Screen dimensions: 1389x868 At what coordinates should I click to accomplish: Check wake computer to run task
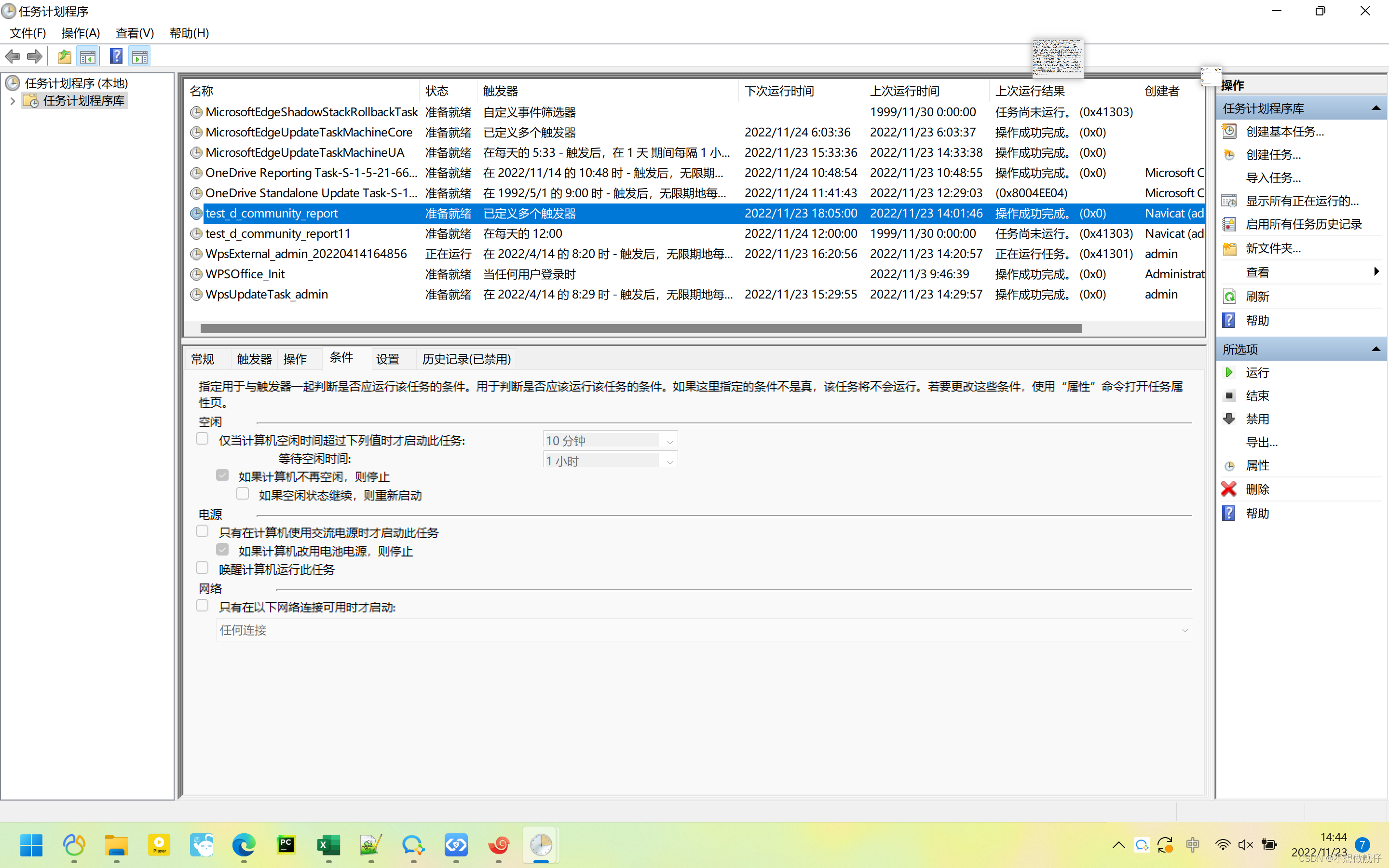202,569
